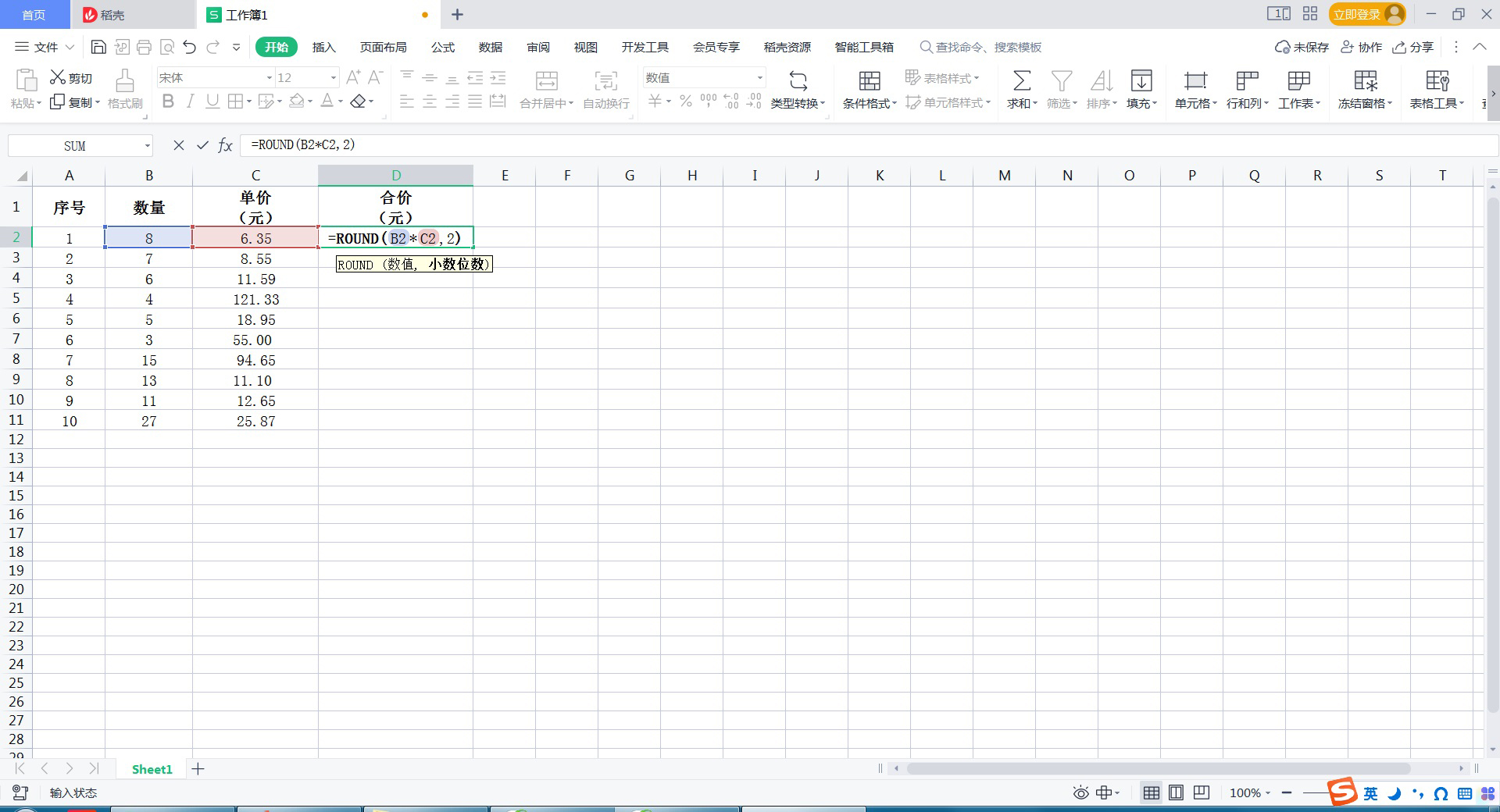
Task: Click the 条件格式 conditional formatting icon
Action: [869, 81]
